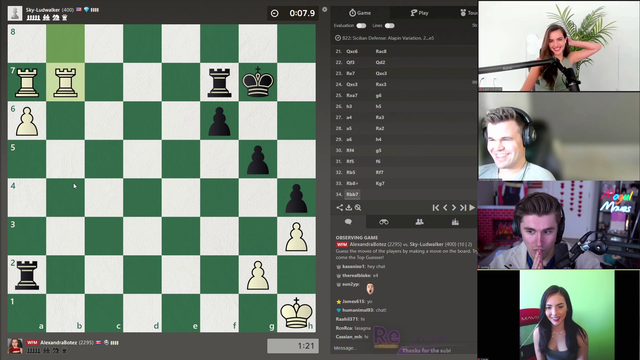The image size is (640, 360).
Task: Click the black clock showing 0:07.9
Action: 292,13
